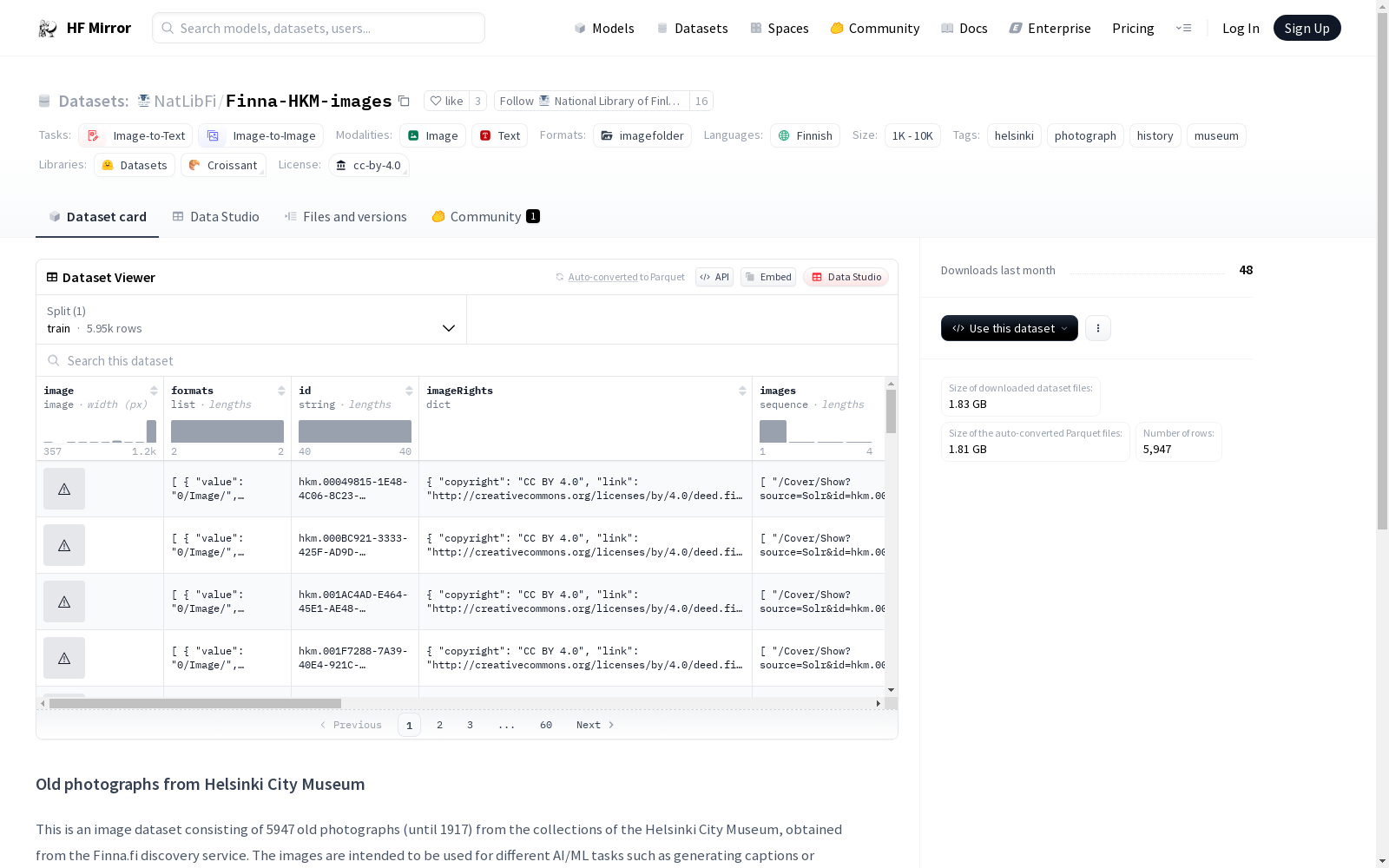Switch to the Dataset card tab
The width and height of the screenshot is (1389, 868).
click(x=97, y=217)
